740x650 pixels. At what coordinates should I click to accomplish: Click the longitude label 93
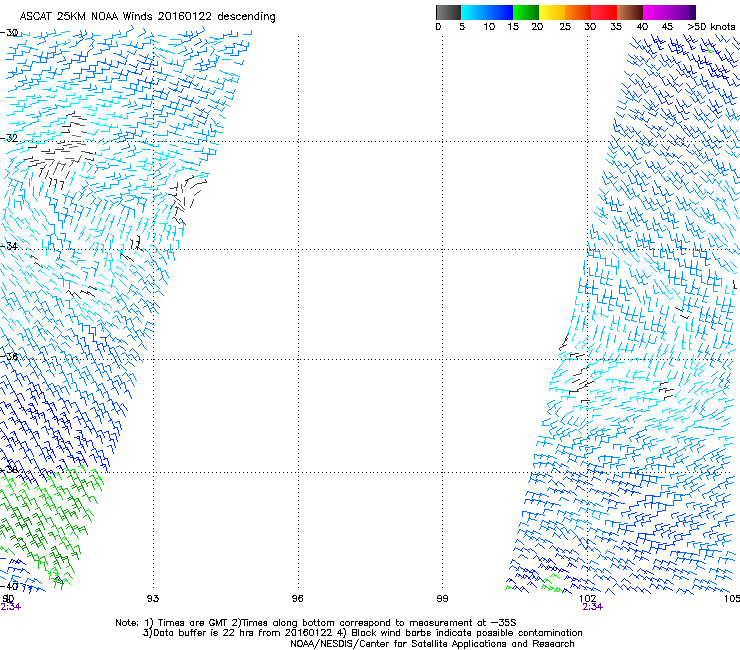[x=153, y=599]
